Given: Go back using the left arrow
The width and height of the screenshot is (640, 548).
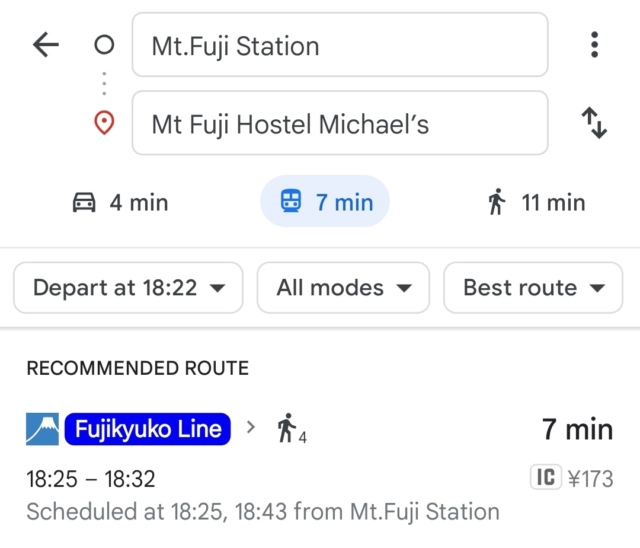Looking at the screenshot, I should coord(46,44).
